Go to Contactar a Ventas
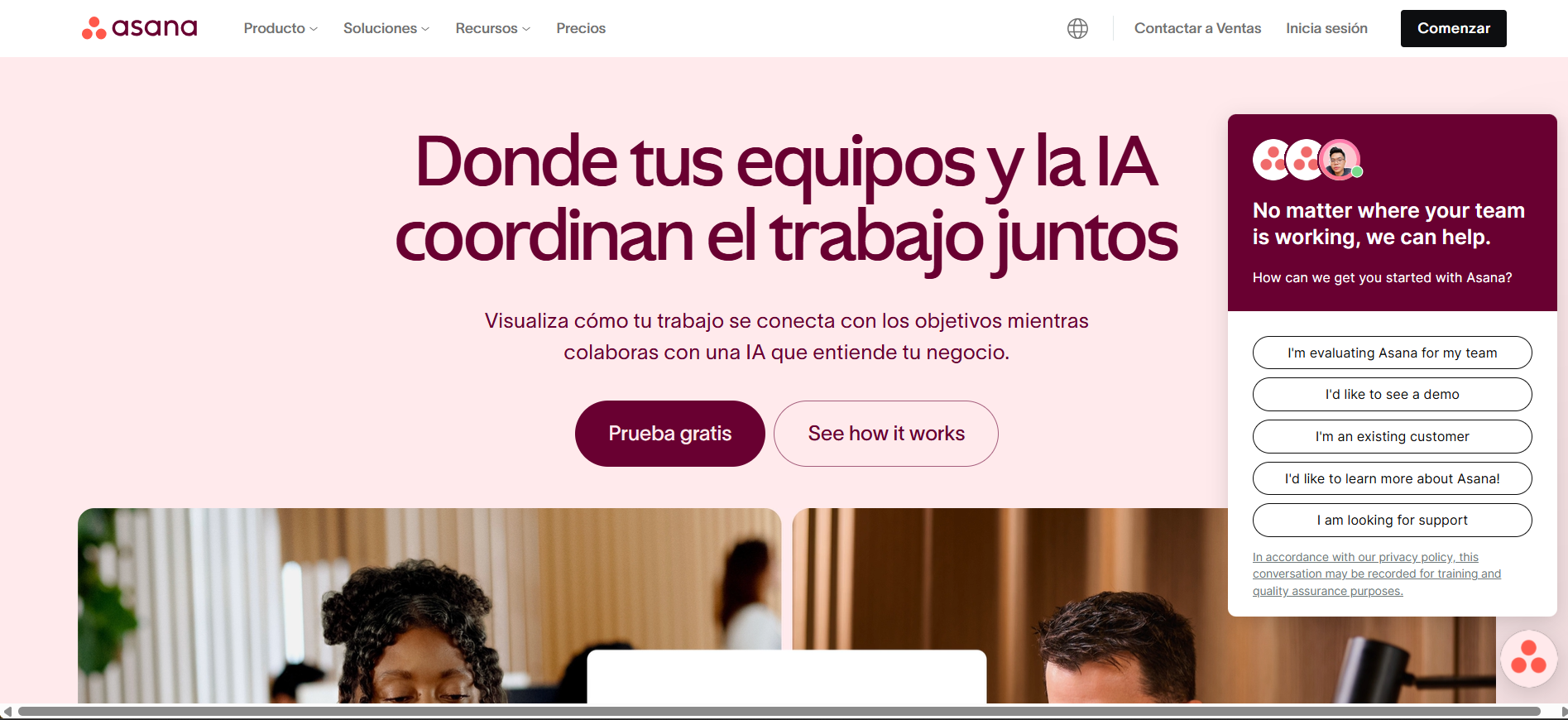This screenshot has height=720, width=1568. point(1197,28)
